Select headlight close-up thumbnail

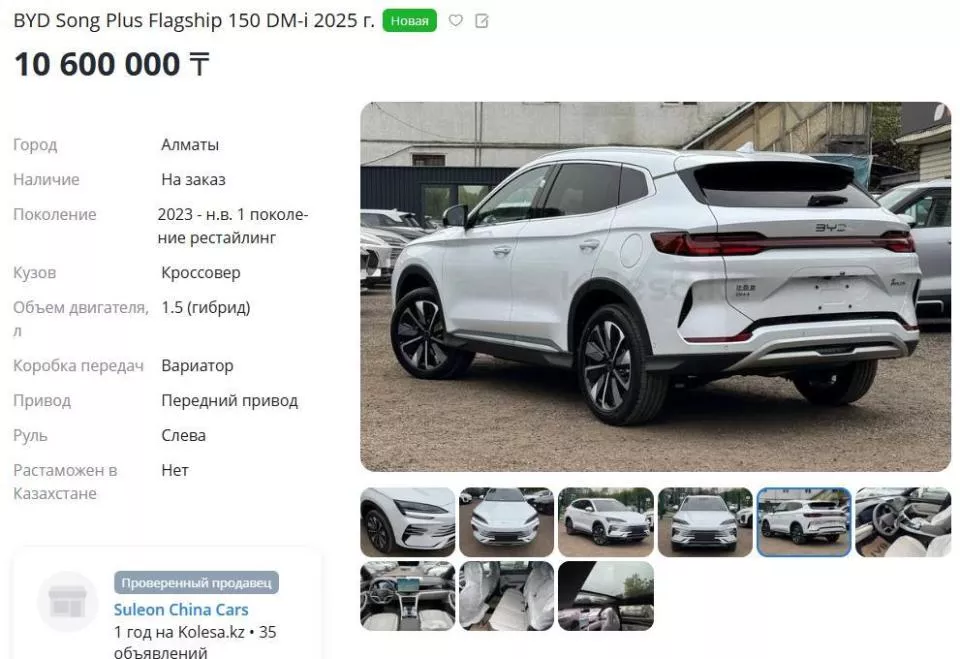tap(408, 522)
